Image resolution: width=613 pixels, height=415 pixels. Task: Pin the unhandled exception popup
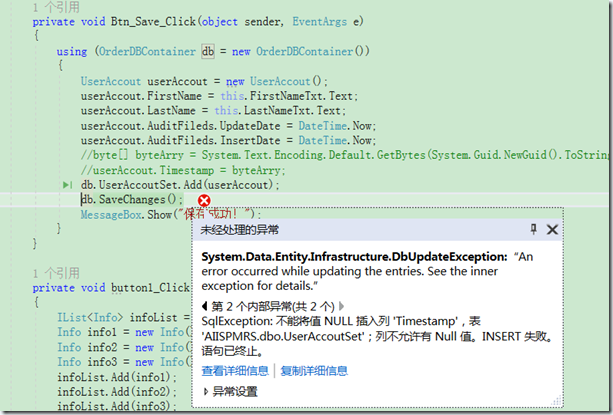pyautogui.click(x=533, y=229)
